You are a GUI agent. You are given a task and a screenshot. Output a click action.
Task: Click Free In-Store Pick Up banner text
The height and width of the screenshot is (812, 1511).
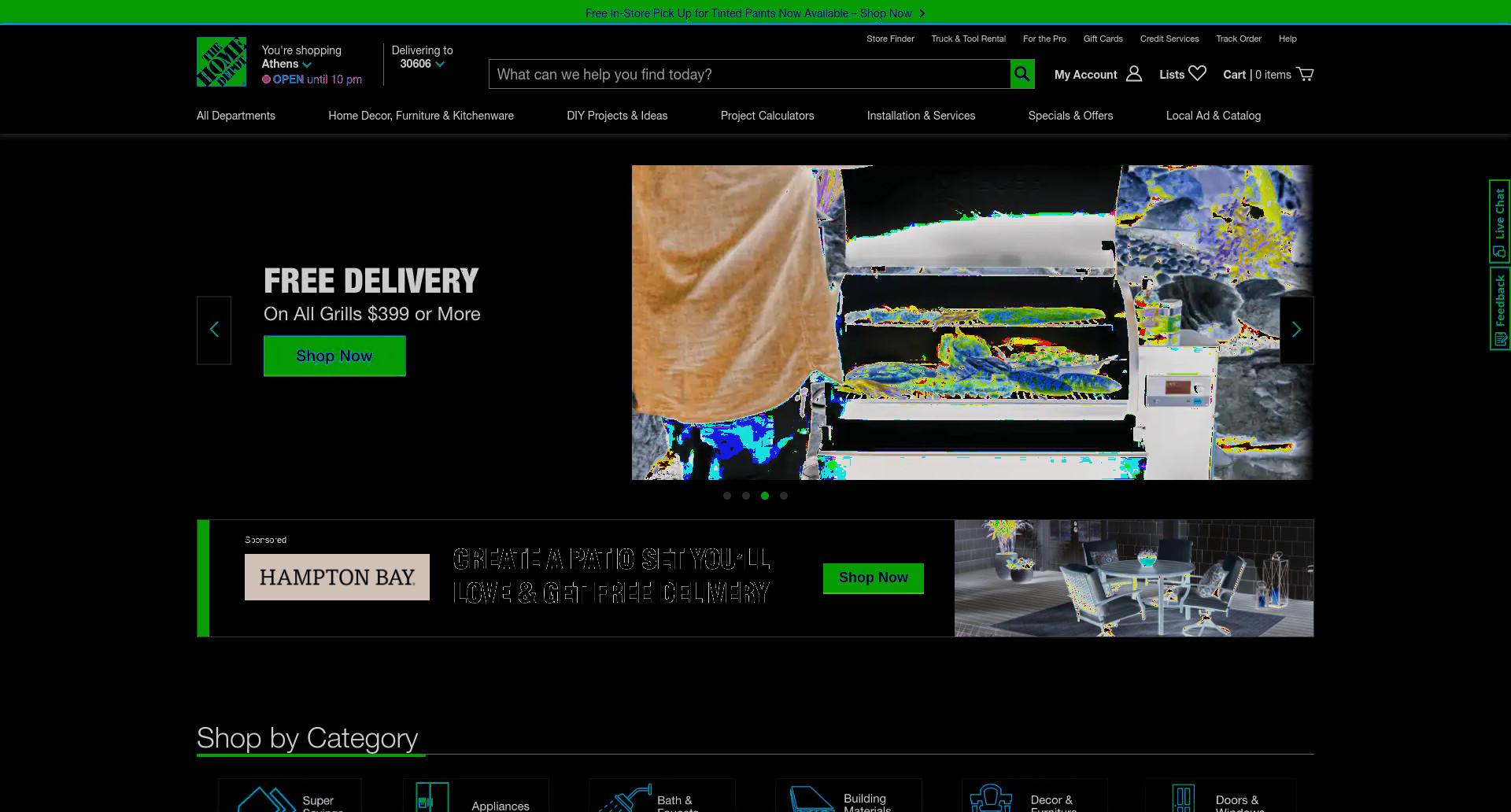pyautogui.click(x=748, y=13)
